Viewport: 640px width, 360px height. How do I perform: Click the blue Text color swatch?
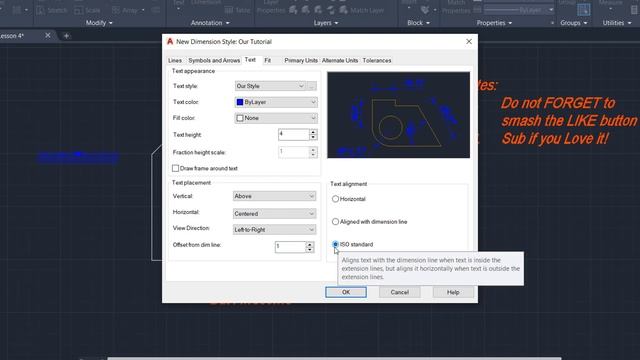tap(240, 102)
